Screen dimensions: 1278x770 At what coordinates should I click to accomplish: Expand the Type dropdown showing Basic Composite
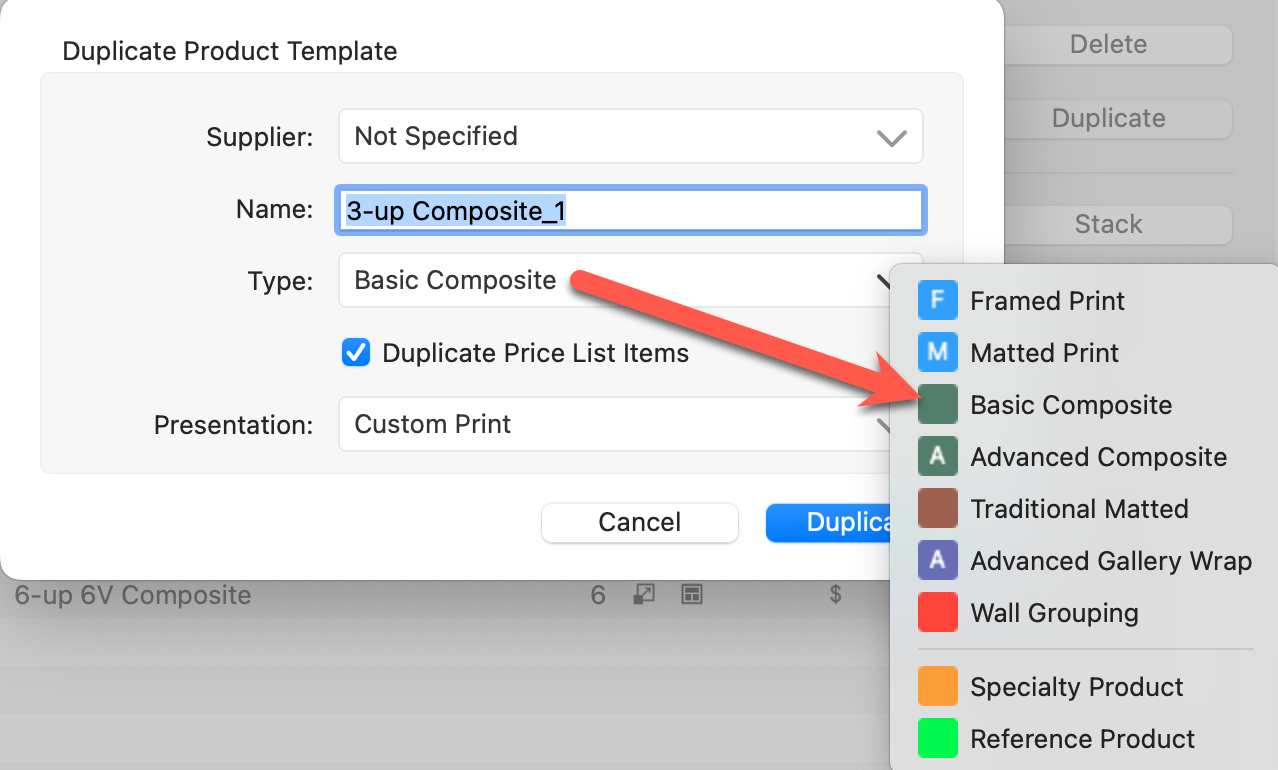[x=610, y=281]
